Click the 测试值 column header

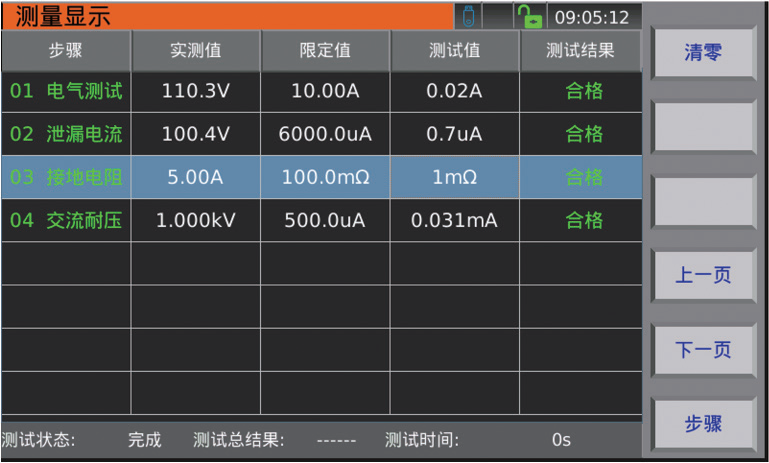pos(454,50)
